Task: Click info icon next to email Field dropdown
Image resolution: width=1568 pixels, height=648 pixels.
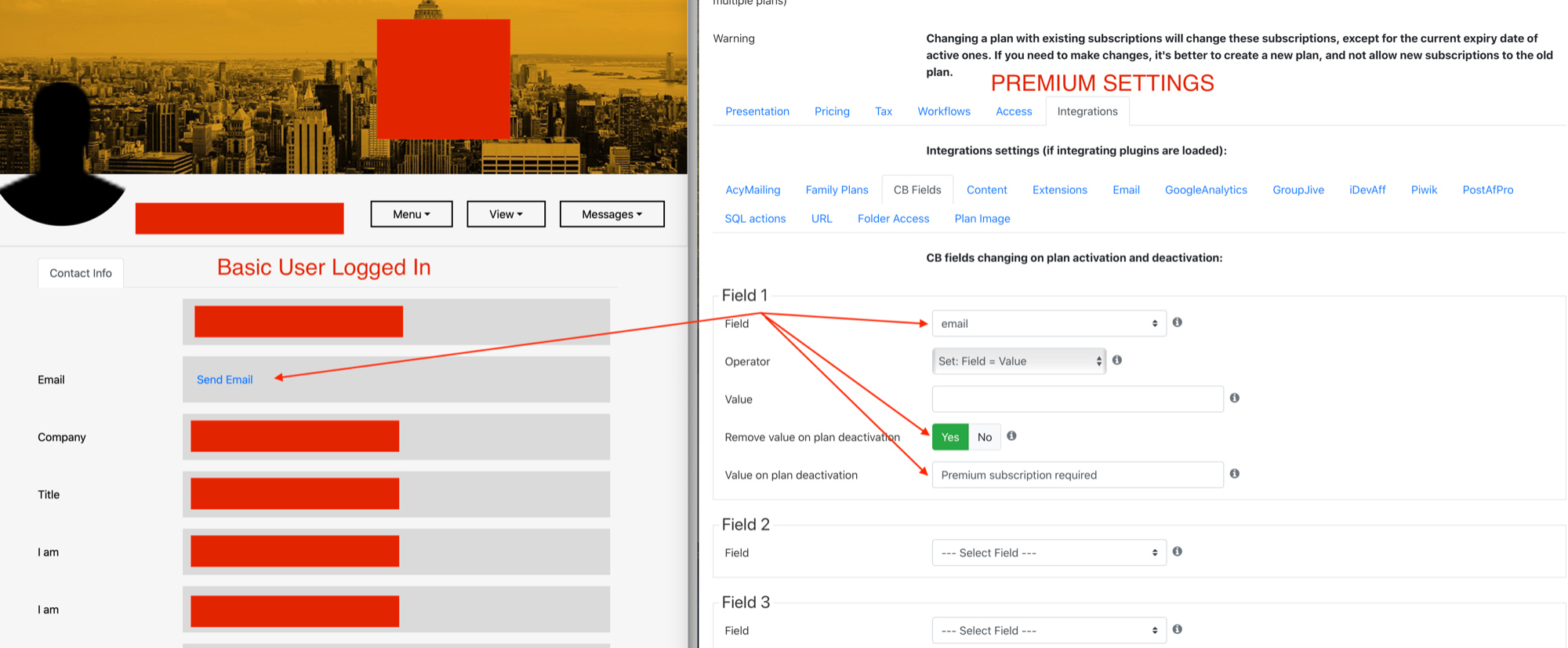Action: 1177,322
